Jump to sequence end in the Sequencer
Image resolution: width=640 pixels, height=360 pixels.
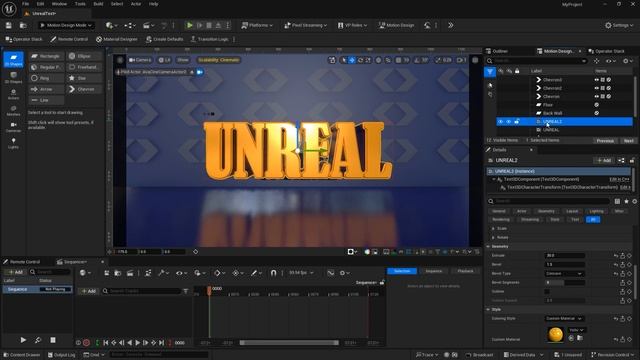click(x=161, y=343)
